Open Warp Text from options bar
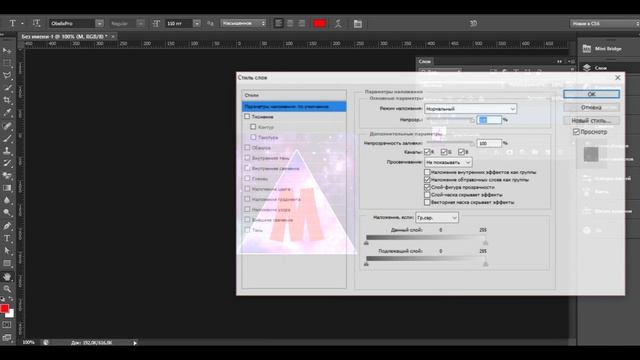This screenshot has width=640, height=360. point(338,23)
